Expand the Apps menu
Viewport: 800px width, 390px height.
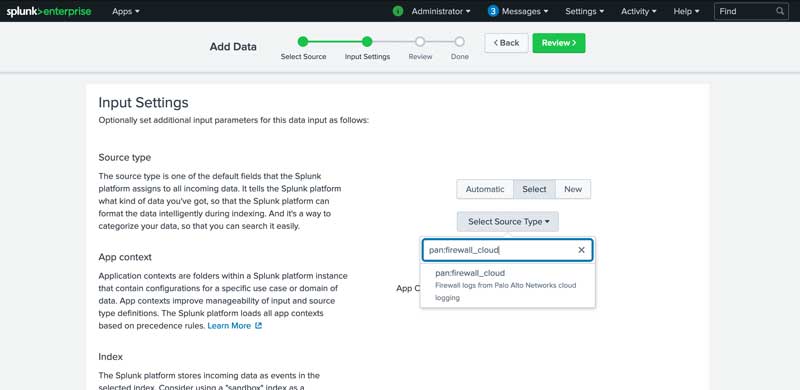point(126,11)
